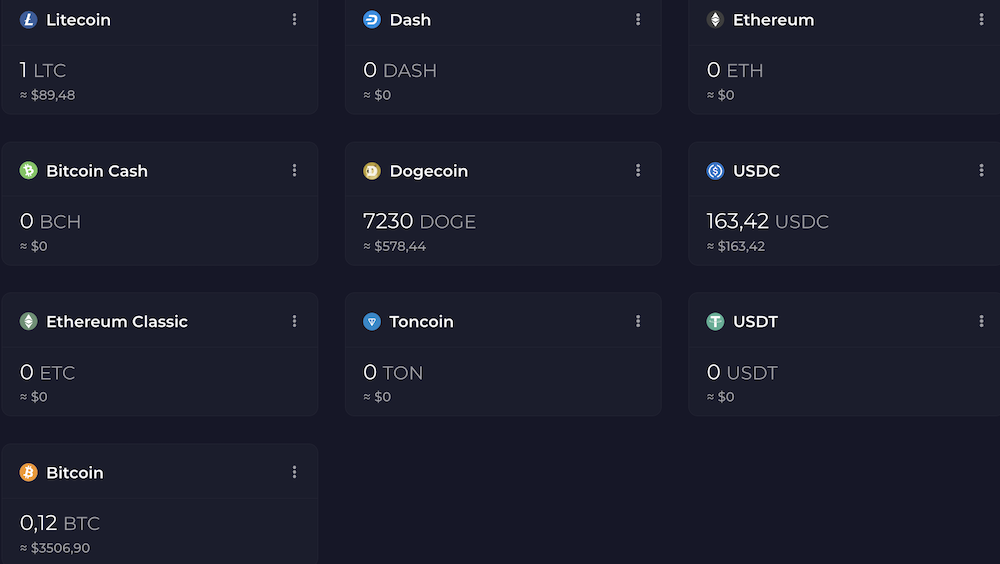
Task: Select the Ethereum Classic wallet title
Action: click(x=117, y=322)
